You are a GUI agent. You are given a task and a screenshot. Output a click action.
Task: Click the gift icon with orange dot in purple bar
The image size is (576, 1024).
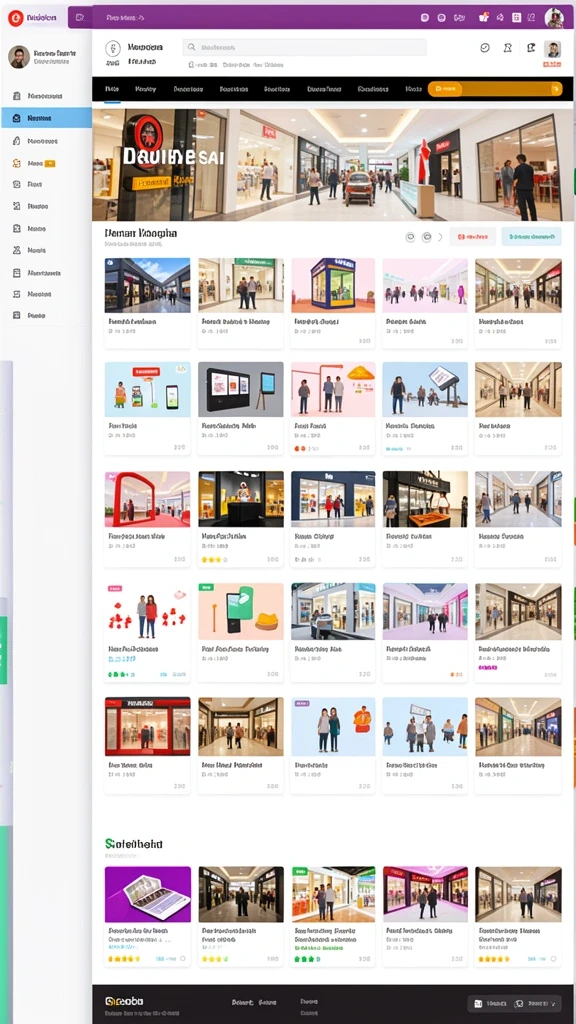(484, 18)
